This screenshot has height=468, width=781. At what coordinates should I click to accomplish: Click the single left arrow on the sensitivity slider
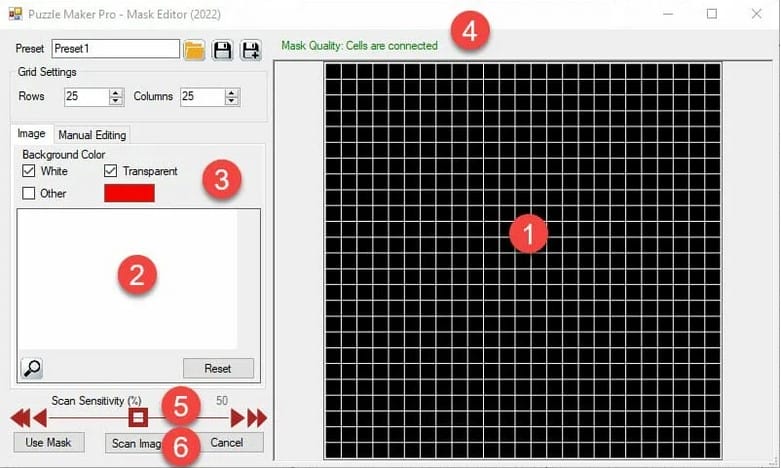coord(39,417)
